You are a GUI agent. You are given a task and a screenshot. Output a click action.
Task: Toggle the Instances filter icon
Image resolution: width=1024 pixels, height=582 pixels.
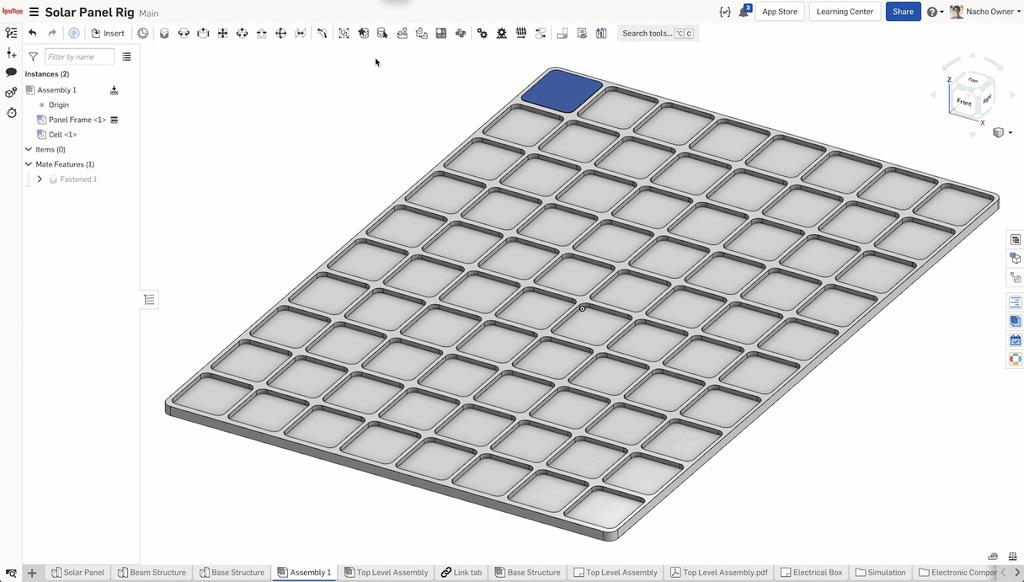click(x=32, y=57)
